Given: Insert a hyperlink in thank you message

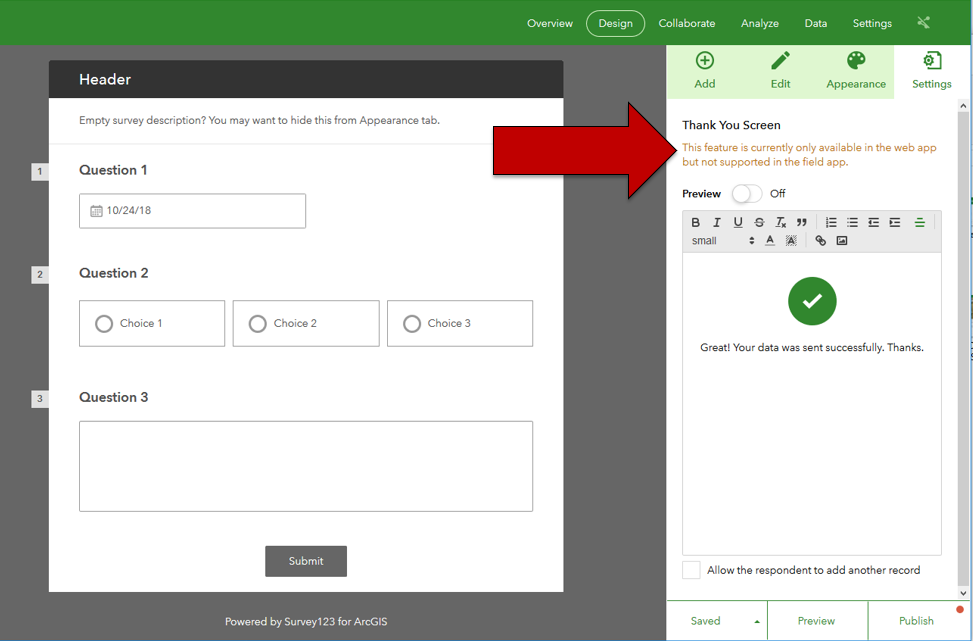Looking at the screenshot, I should click(x=820, y=241).
